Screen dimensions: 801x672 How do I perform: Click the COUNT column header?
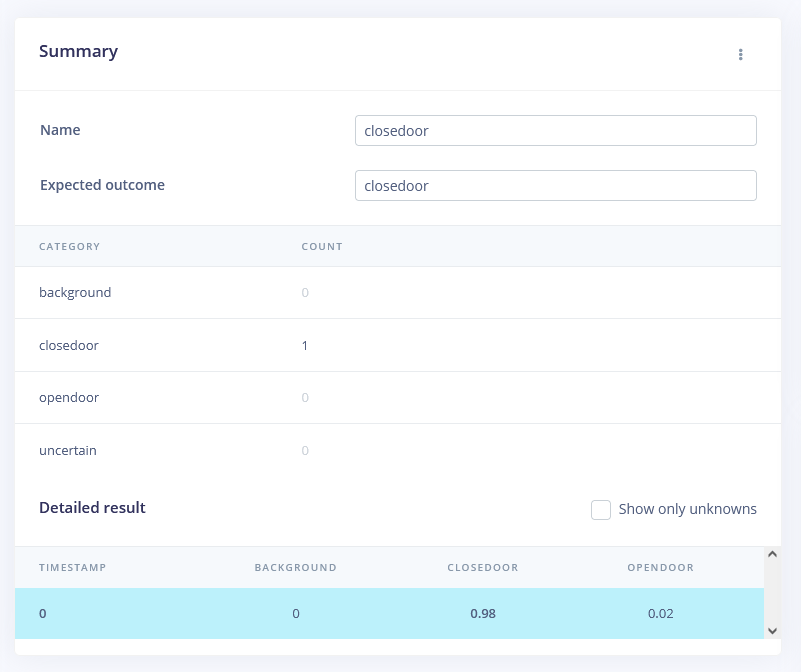tap(322, 246)
